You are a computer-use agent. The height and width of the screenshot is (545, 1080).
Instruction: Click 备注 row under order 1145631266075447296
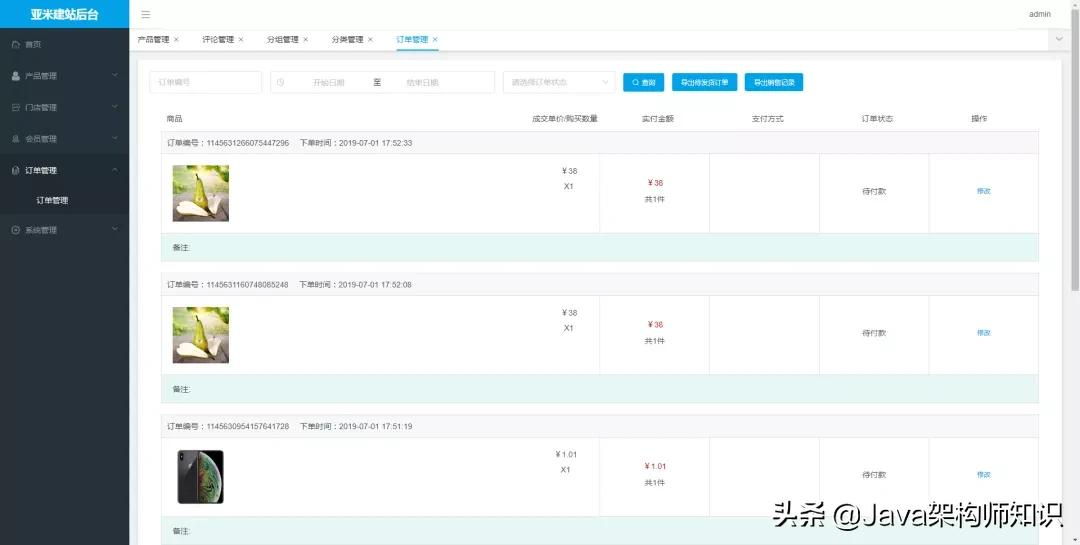600,247
